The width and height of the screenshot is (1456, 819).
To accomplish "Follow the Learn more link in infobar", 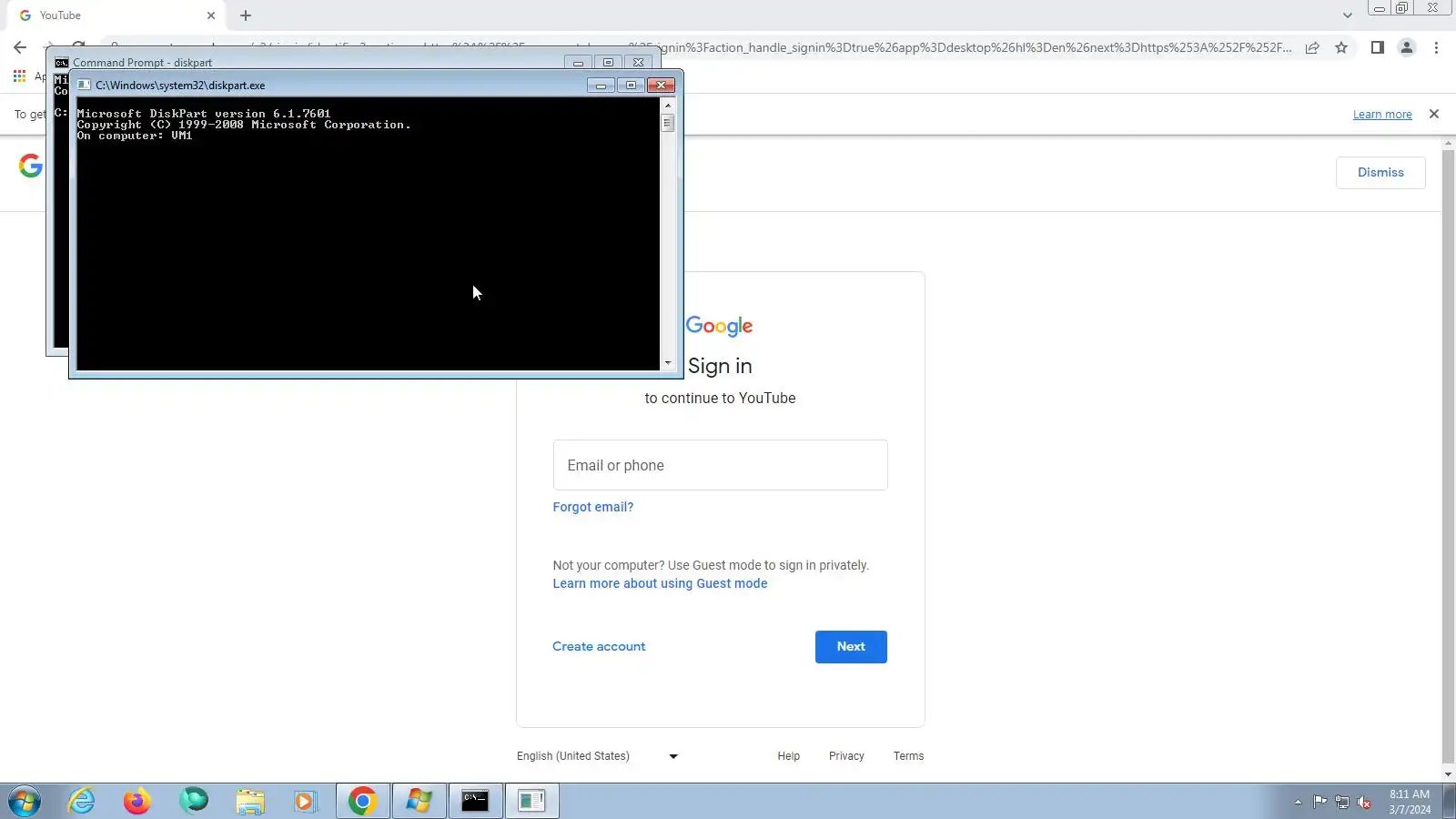I will point(1382,115).
